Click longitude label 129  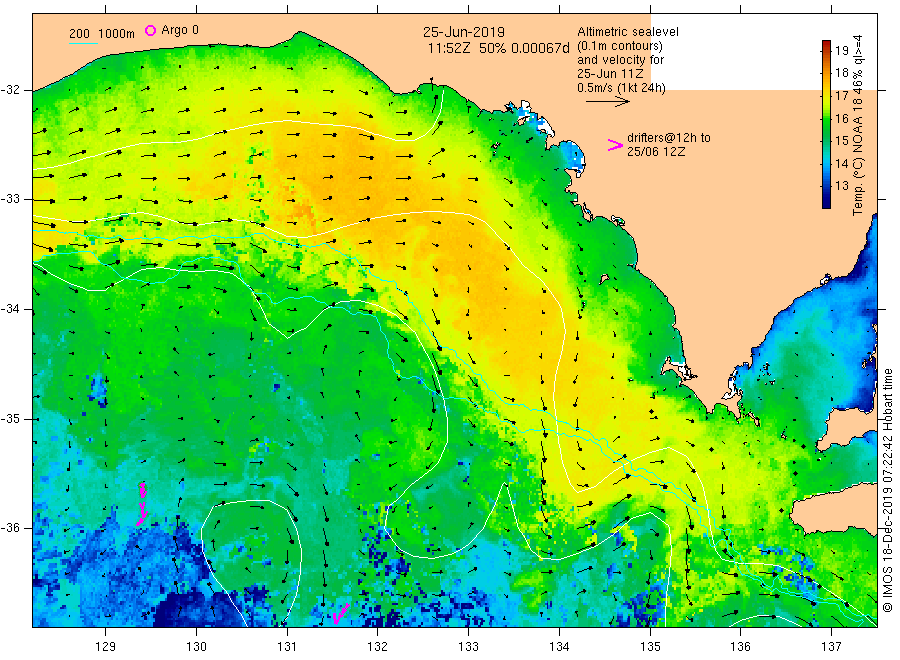pos(106,647)
